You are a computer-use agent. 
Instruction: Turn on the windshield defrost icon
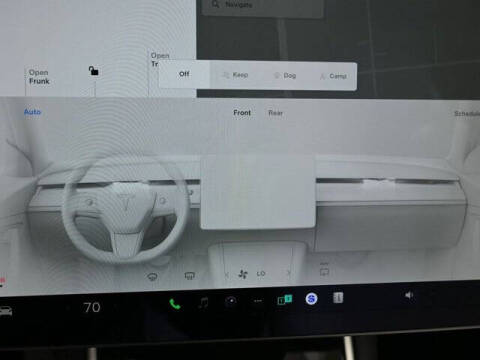click(x=152, y=276)
